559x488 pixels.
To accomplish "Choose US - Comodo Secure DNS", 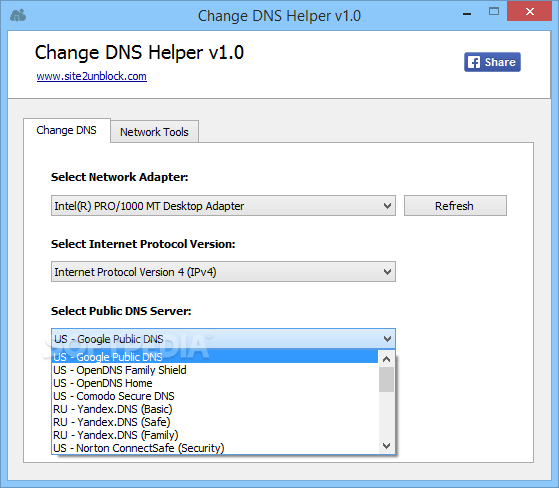I will click(x=215, y=396).
